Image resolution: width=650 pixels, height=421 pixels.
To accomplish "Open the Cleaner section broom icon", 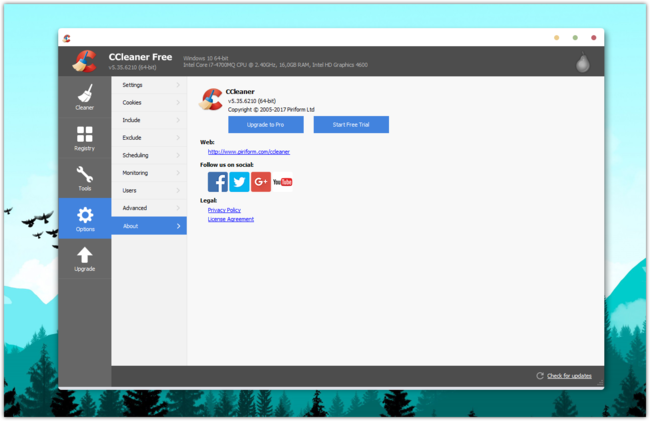I will click(x=85, y=94).
